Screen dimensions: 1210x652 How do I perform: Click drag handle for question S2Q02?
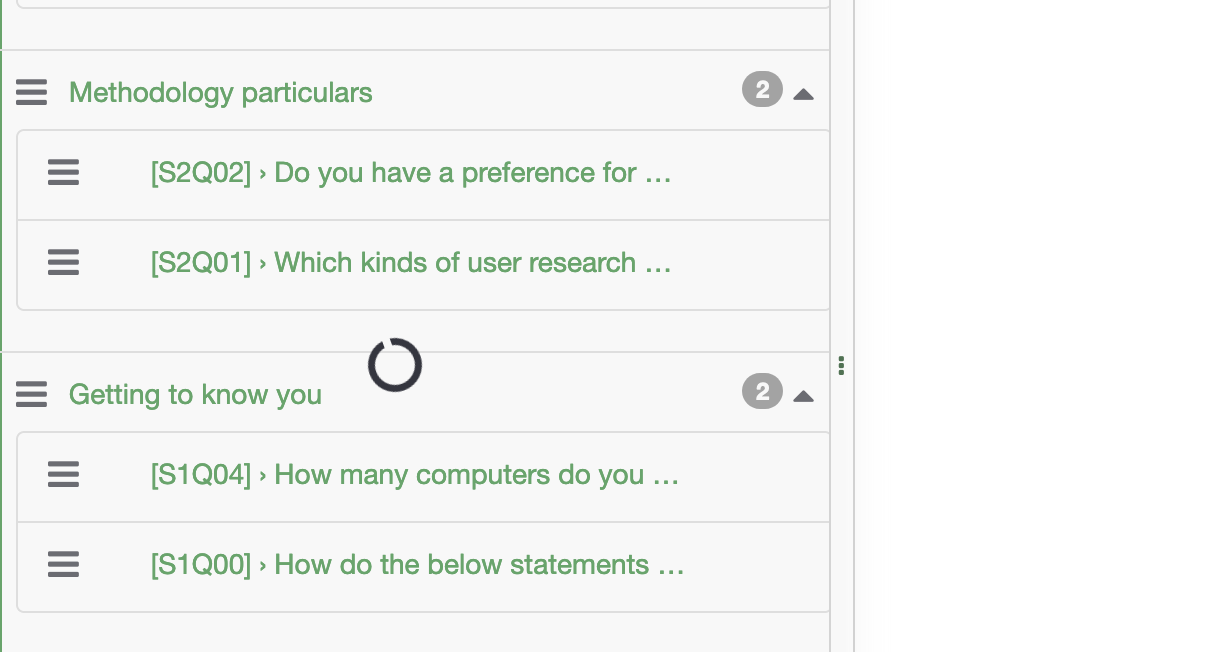point(63,173)
